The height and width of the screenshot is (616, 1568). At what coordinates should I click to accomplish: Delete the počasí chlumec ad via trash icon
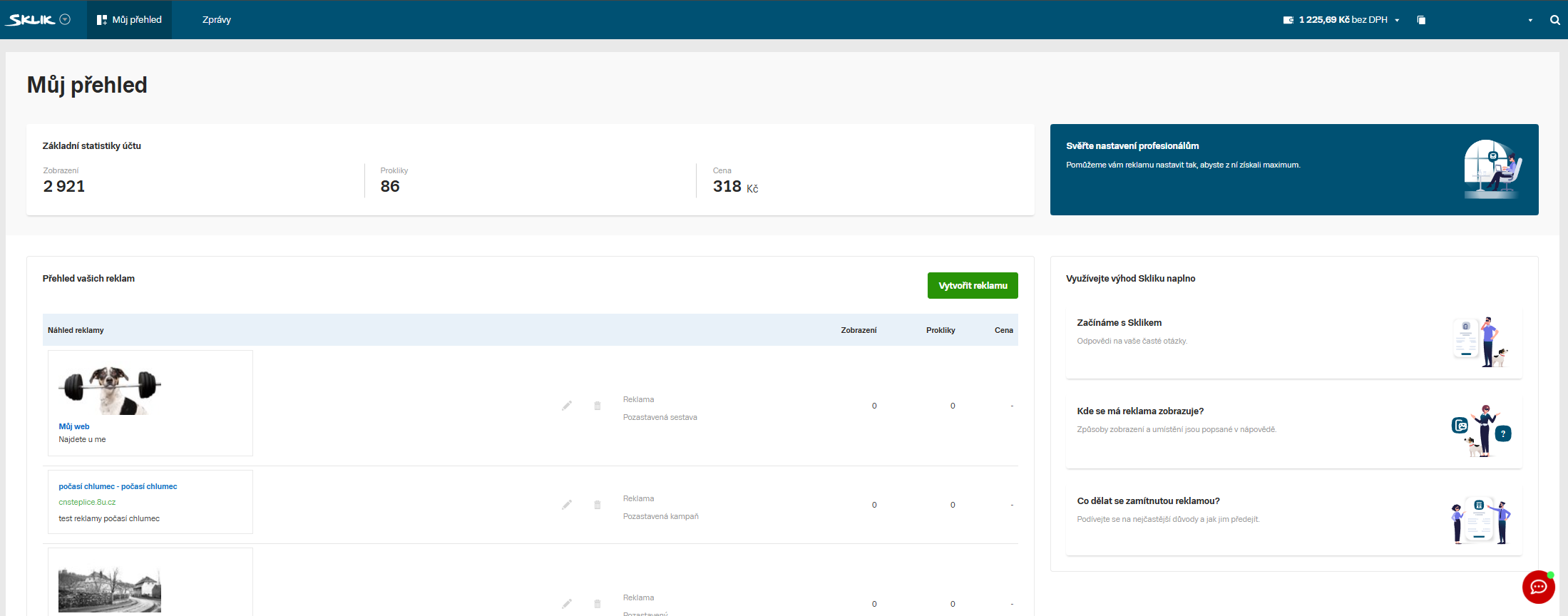[598, 505]
